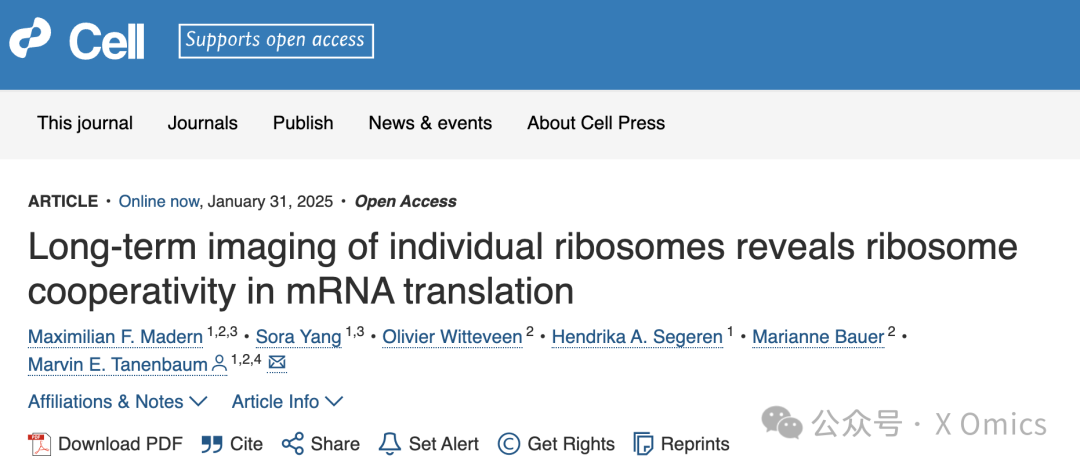Open author Sora Yang's profile link
The height and width of the screenshot is (467, 1080).
click(298, 337)
